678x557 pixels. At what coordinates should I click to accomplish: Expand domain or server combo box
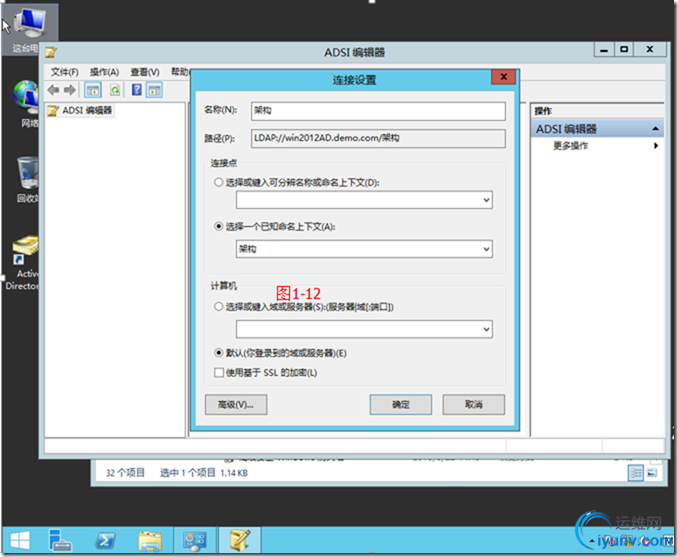pos(486,330)
